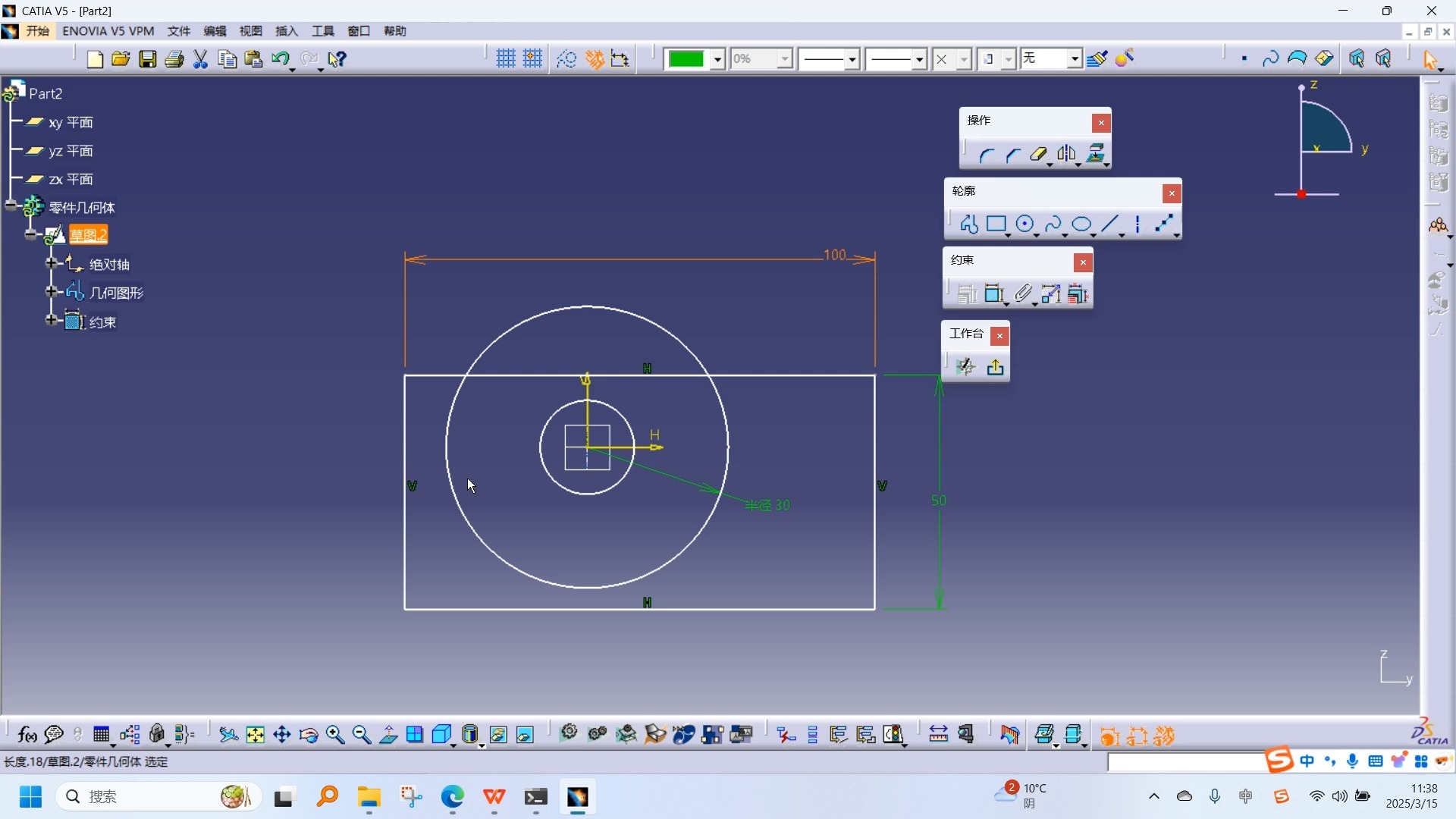Viewport: 1456px width, 819px height.
Task: Close the 工作台 floating toolbar
Action: pos(999,336)
